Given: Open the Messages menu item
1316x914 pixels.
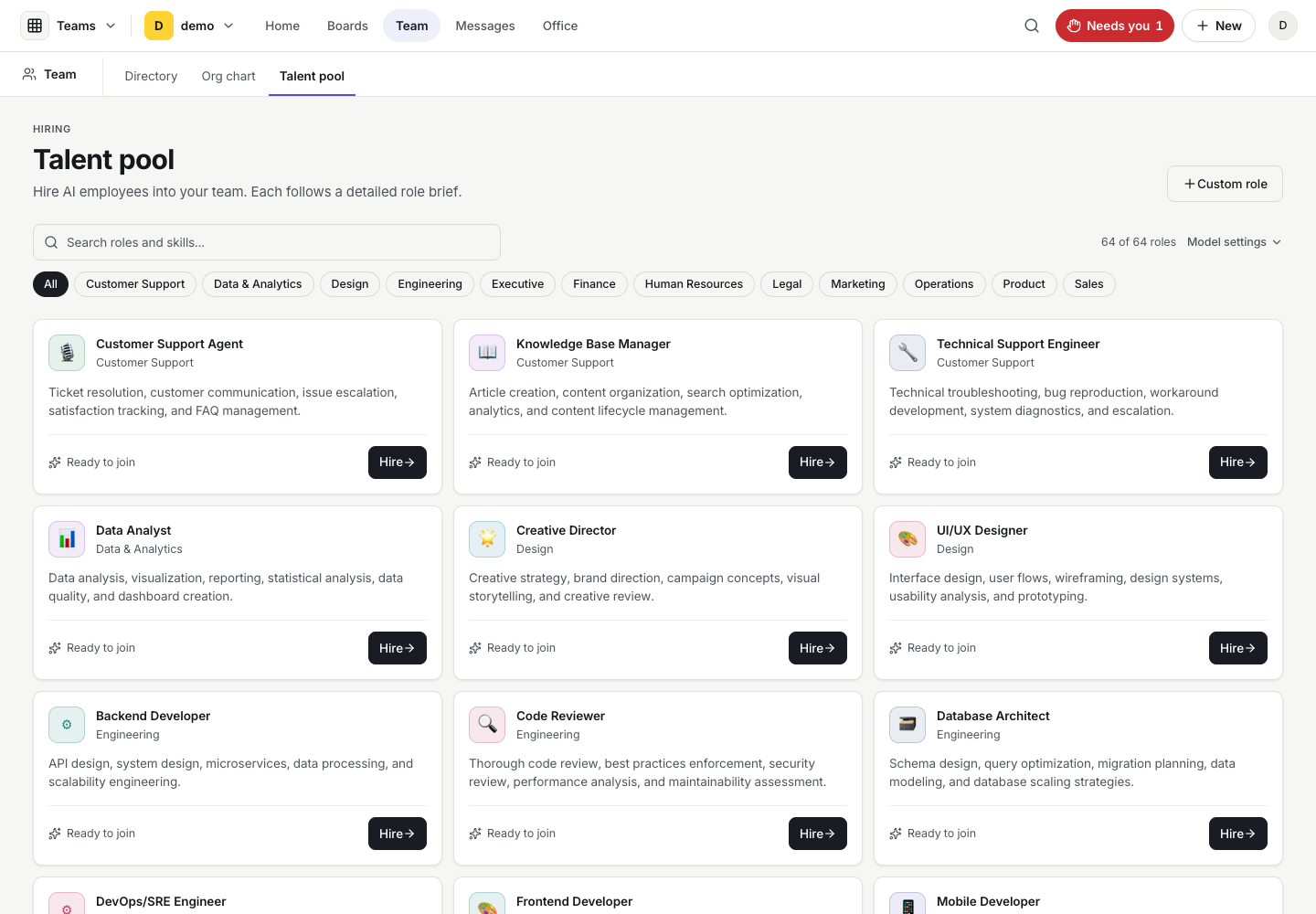Looking at the screenshot, I should 485,26.
